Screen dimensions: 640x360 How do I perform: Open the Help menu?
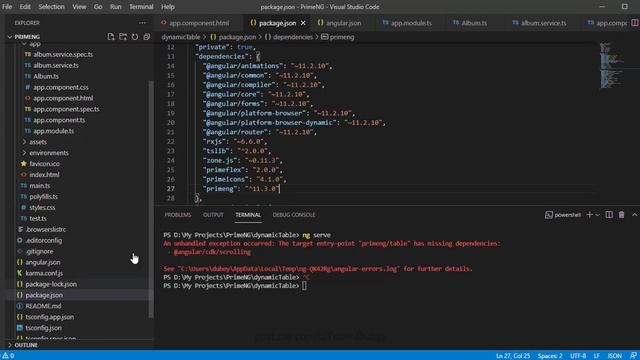coord(168,7)
